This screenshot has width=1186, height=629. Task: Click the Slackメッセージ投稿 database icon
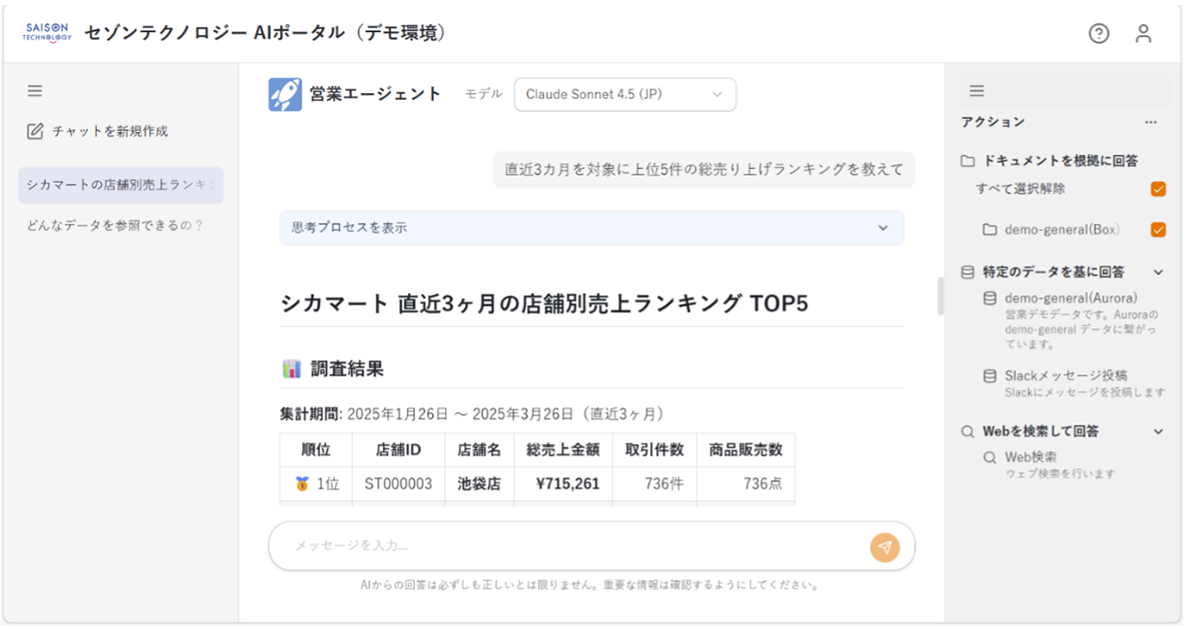point(989,376)
